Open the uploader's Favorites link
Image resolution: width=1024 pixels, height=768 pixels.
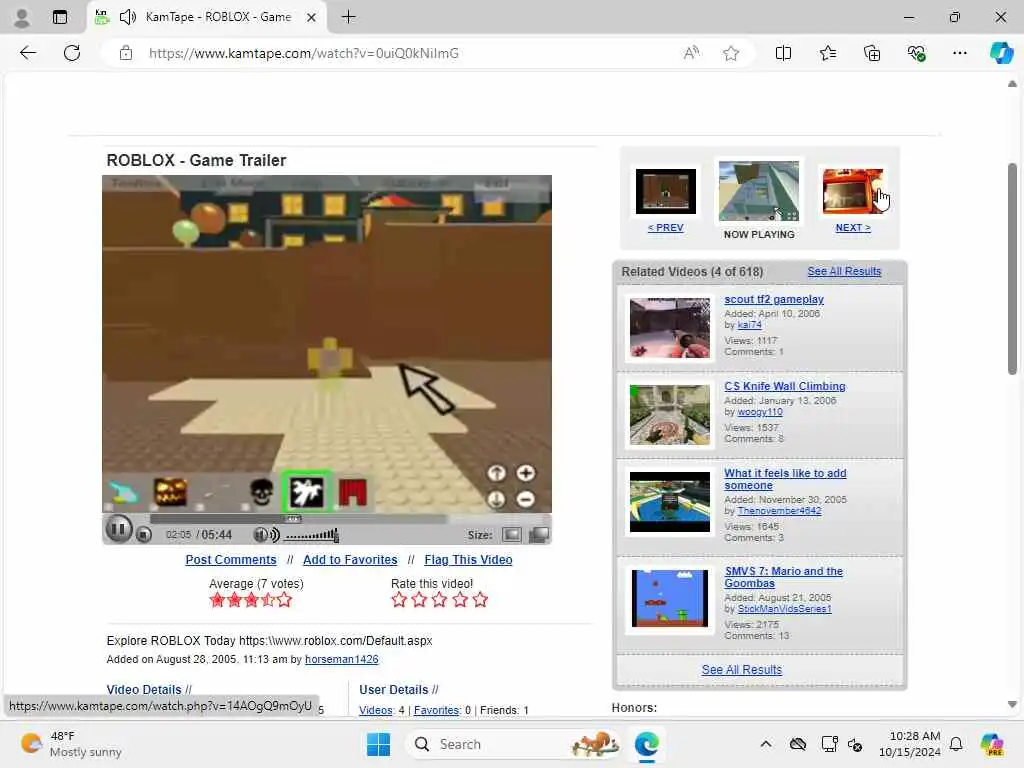tap(436, 710)
